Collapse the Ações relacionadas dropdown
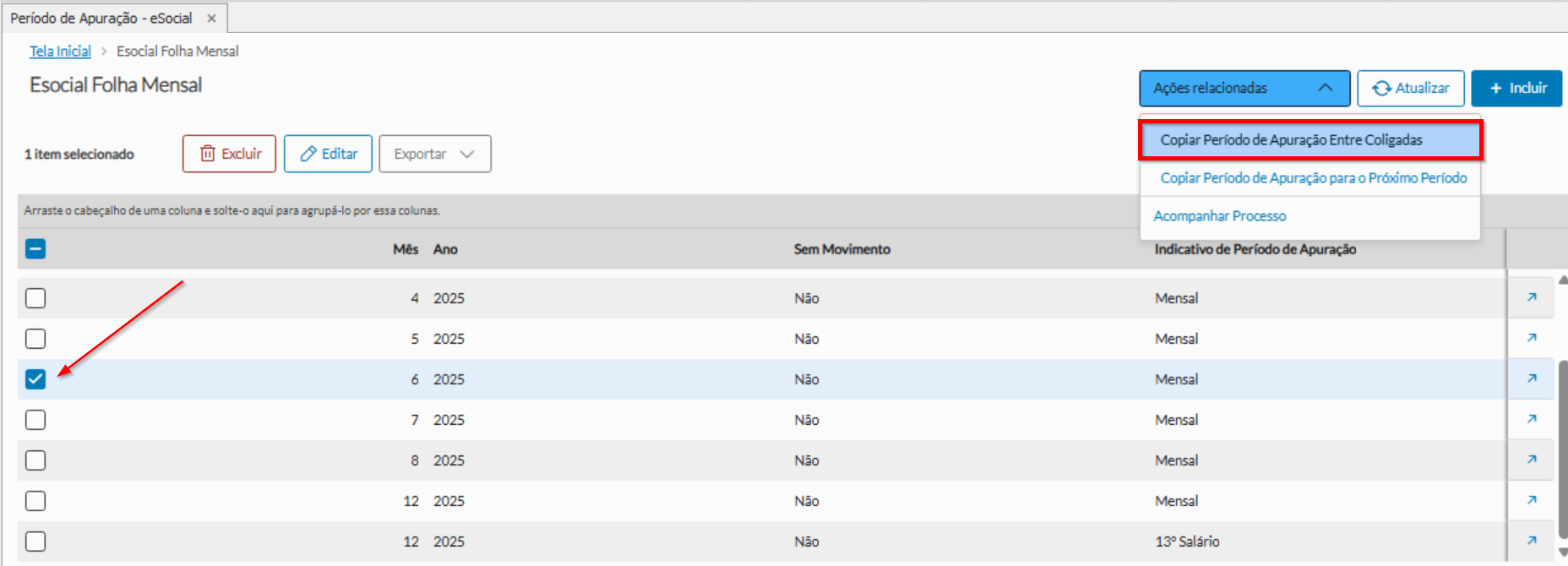 pyautogui.click(x=1325, y=88)
